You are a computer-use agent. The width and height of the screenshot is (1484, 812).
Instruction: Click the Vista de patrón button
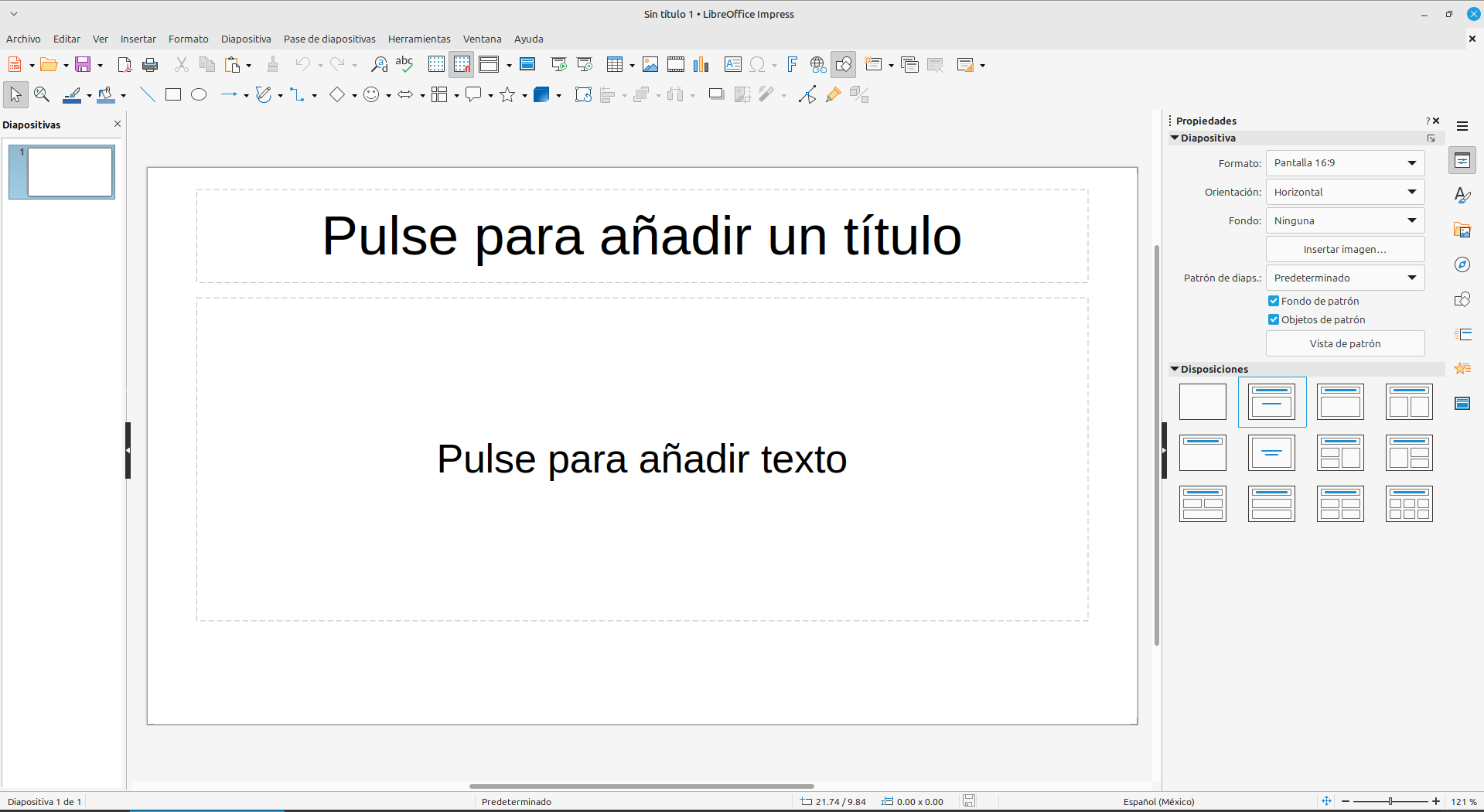1345,343
